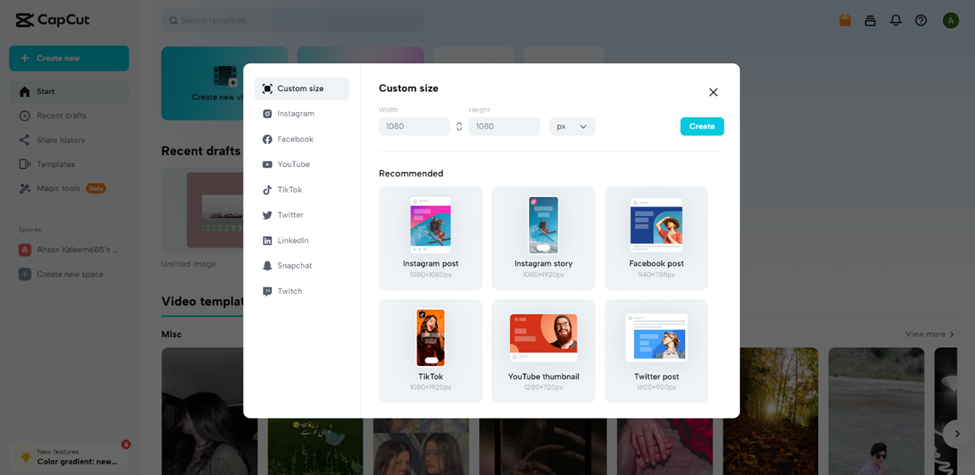Viewport: 975px width, 475px height.
Task: Open Ahsan Kaleem685's space
Action: pos(69,250)
